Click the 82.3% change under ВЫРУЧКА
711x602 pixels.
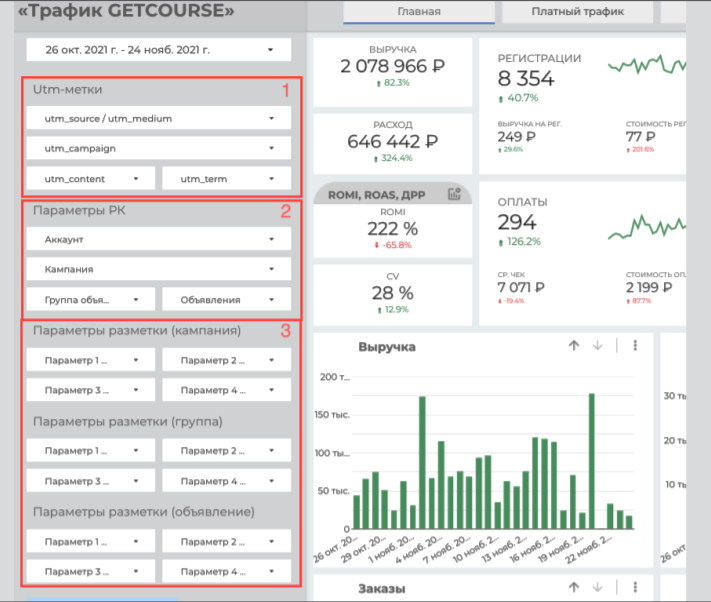point(393,83)
